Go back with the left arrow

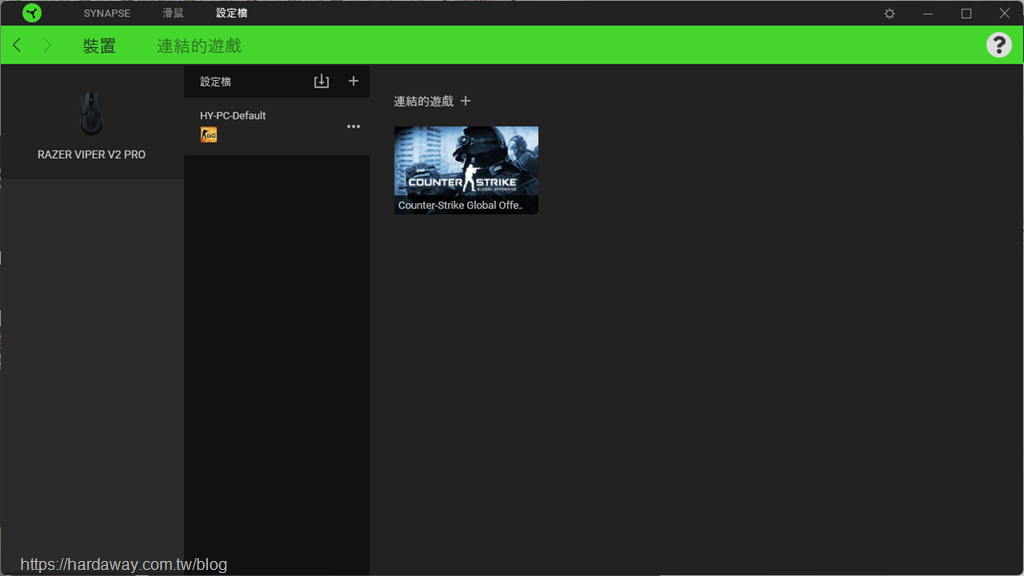coord(17,45)
